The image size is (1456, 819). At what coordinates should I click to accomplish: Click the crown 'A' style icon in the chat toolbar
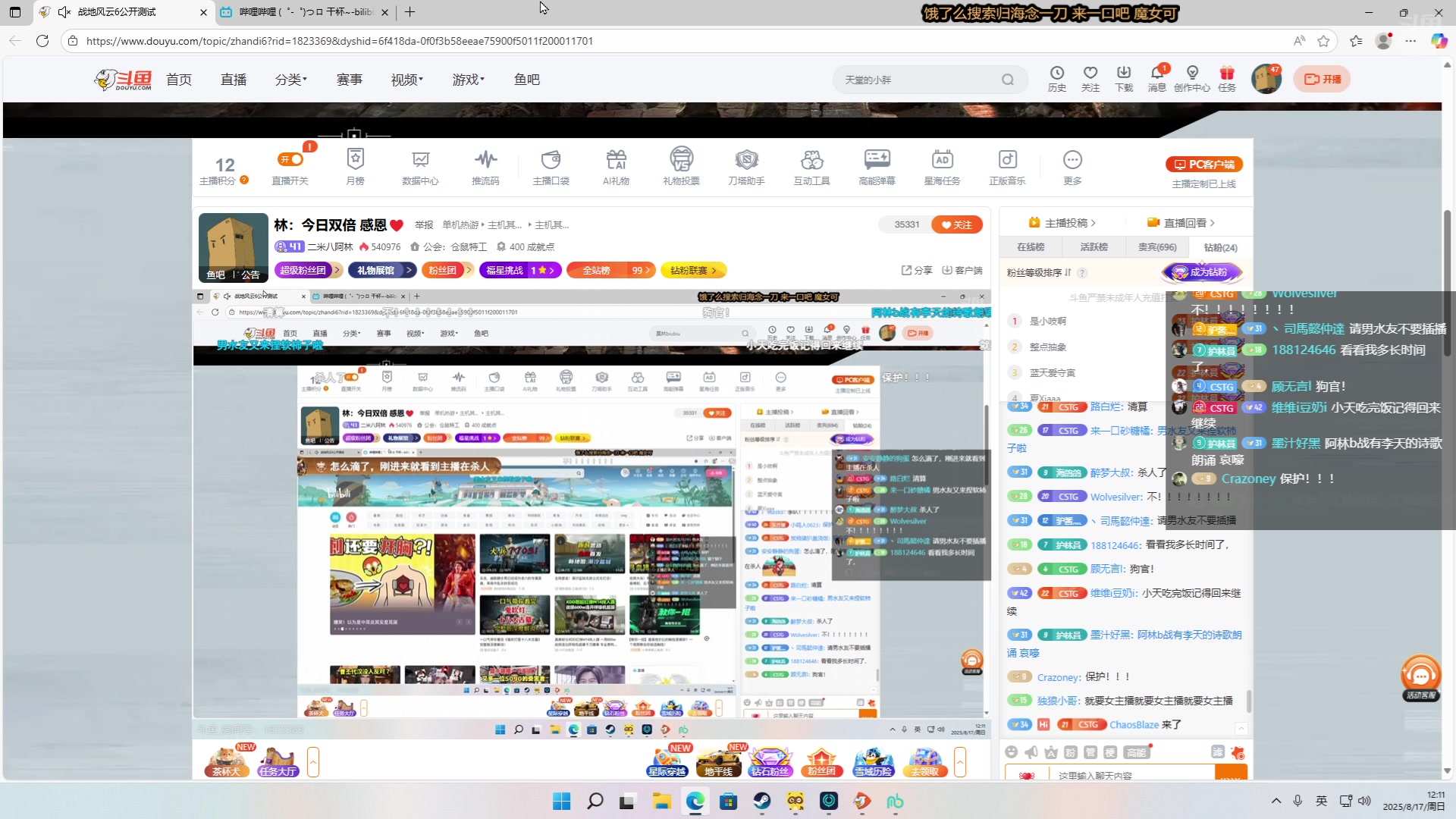[1050, 752]
